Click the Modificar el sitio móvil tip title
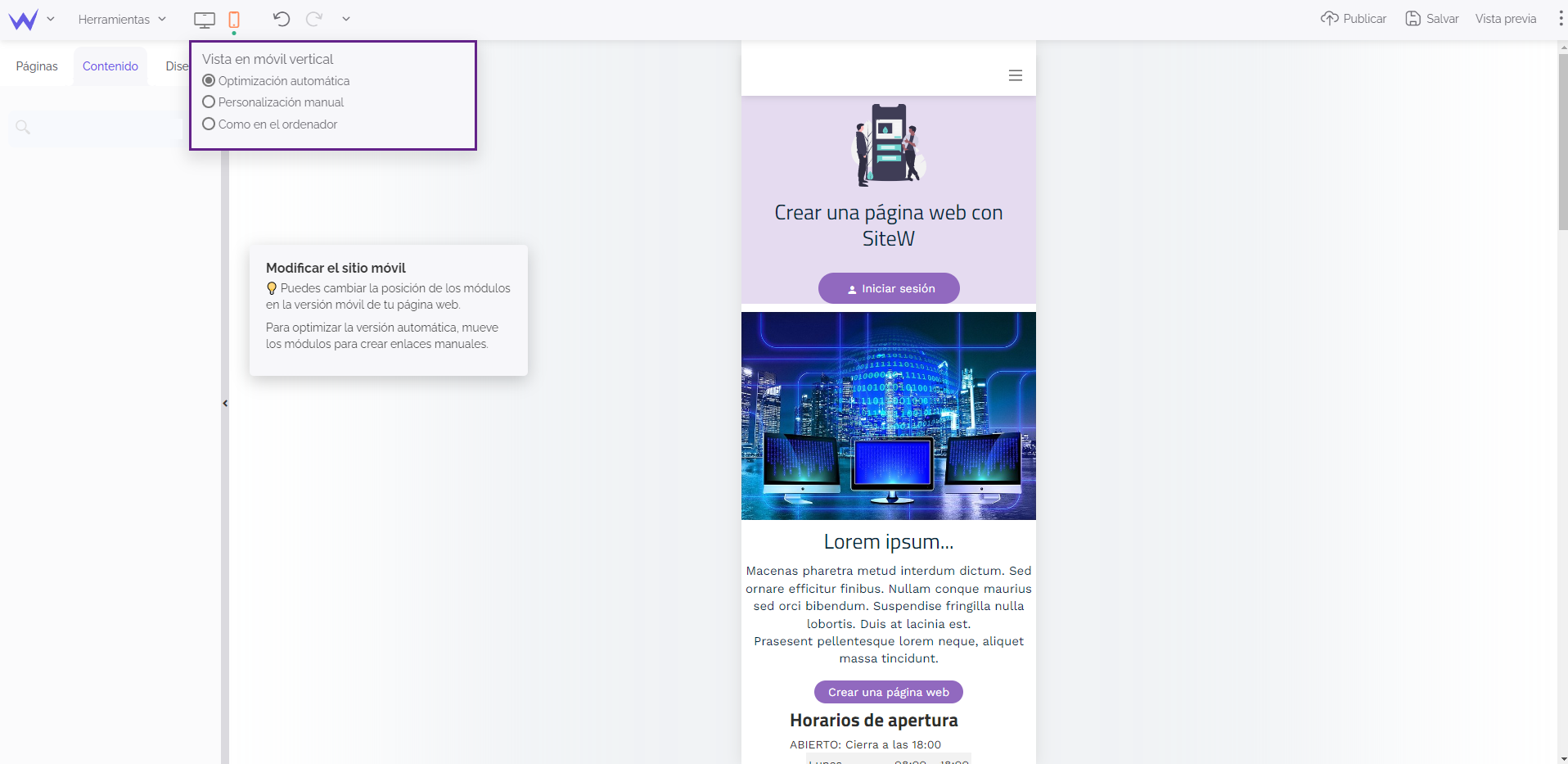Image resolution: width=1568 pixels, height=764 pixels. [x=336, y=268]
